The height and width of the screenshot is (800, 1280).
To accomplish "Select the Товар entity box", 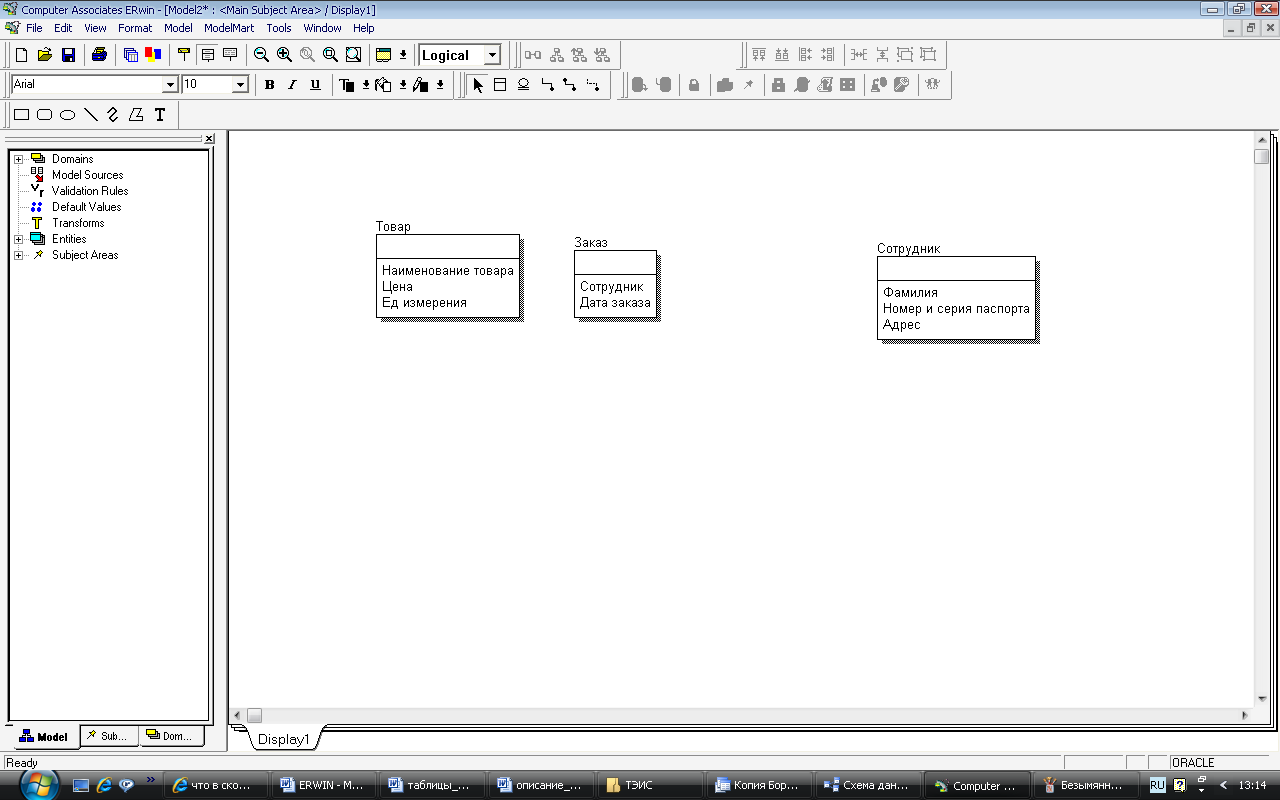I will (x=448, y=276).
